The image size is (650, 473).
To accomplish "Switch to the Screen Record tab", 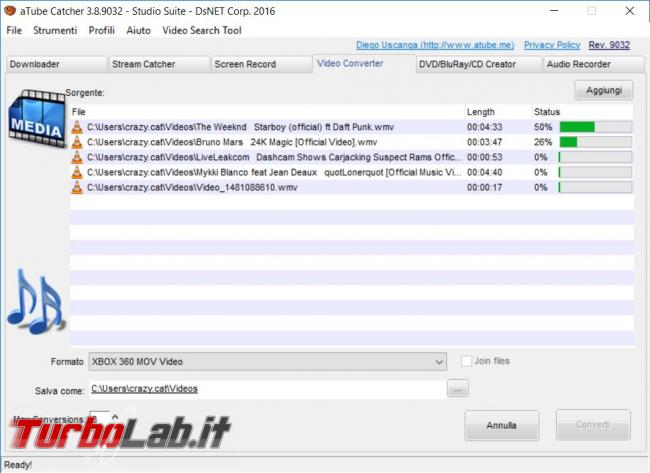I will click(262, 64).
